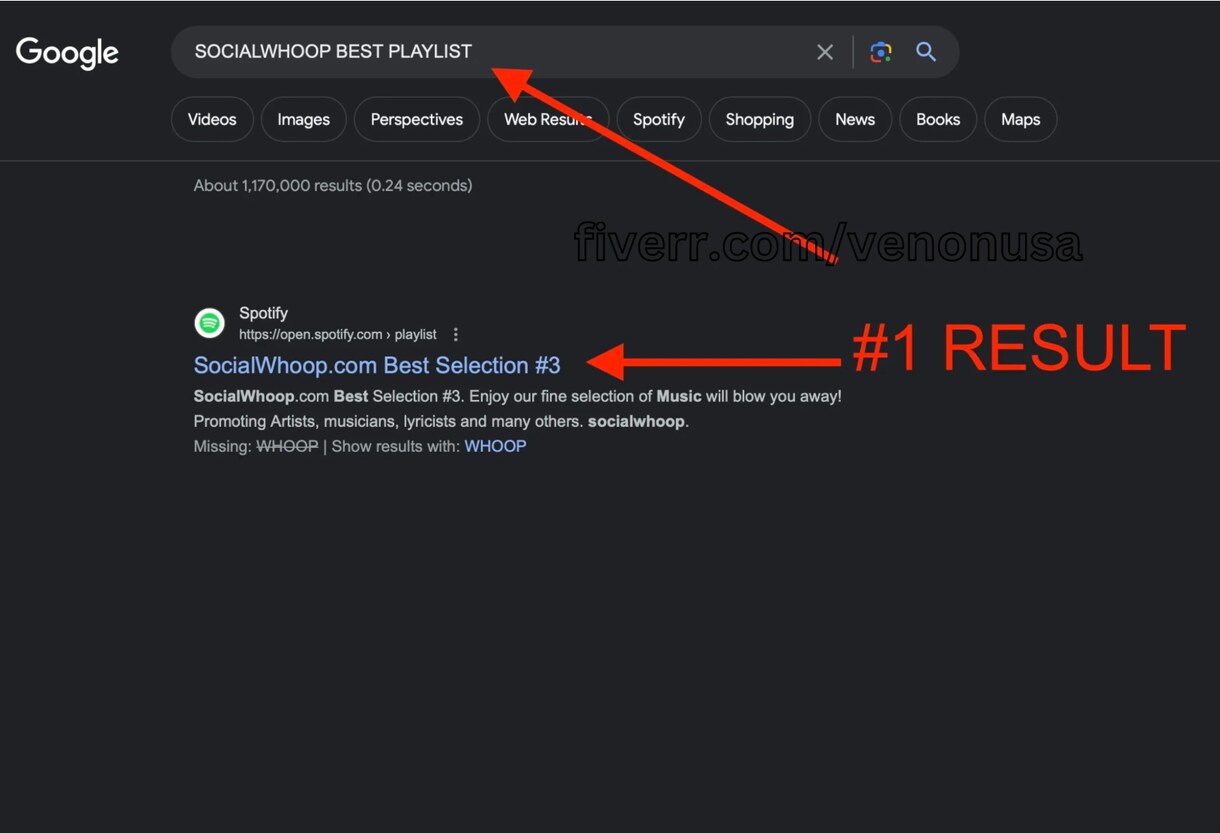Image resolution: width=1220 pixels, height=833 pixels.
Task: Focus the SOCIALWHOOP BEST PLAYLIST search field
Action: [x=490, y=52]
